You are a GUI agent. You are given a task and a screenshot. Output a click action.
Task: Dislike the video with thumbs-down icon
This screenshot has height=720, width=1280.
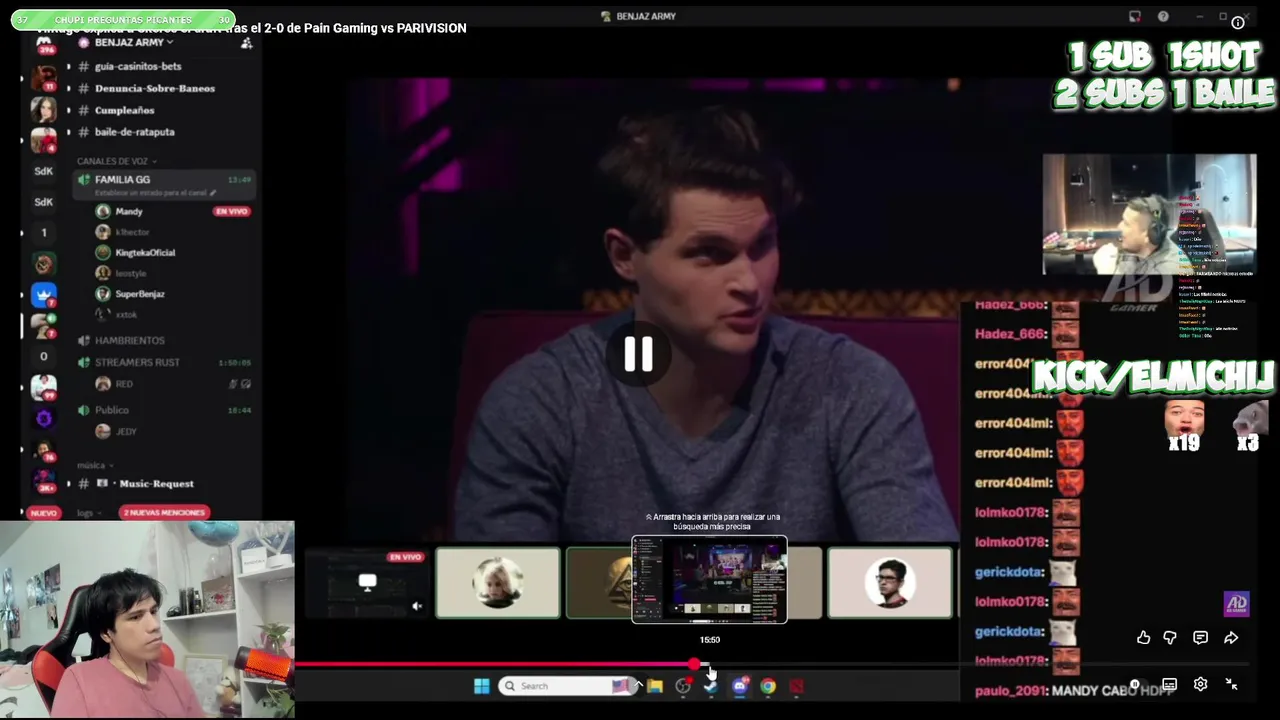(1170, 638)
